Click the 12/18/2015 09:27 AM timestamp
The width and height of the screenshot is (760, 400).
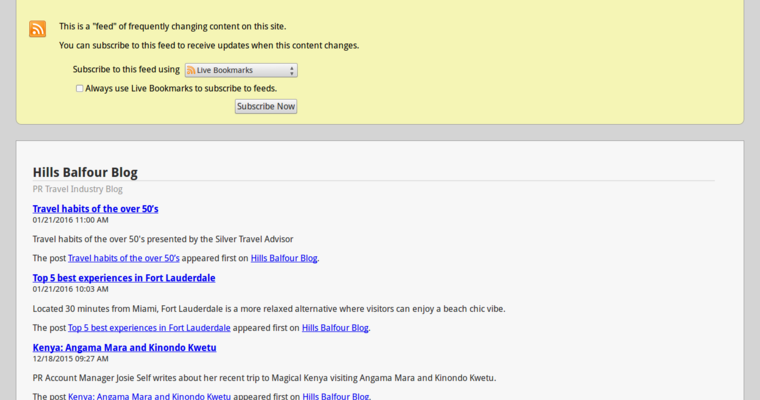pyautogui.click(x=71, y=359)
